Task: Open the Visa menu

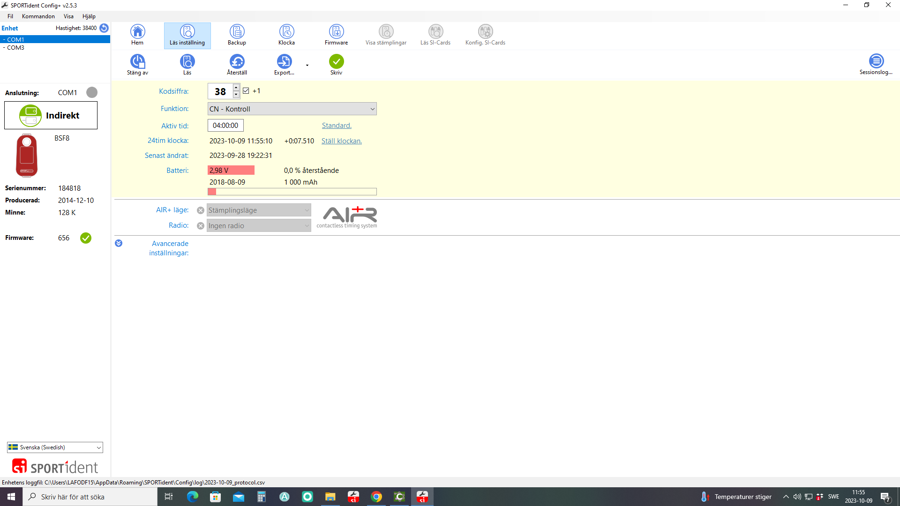Action: pos(68,17)
